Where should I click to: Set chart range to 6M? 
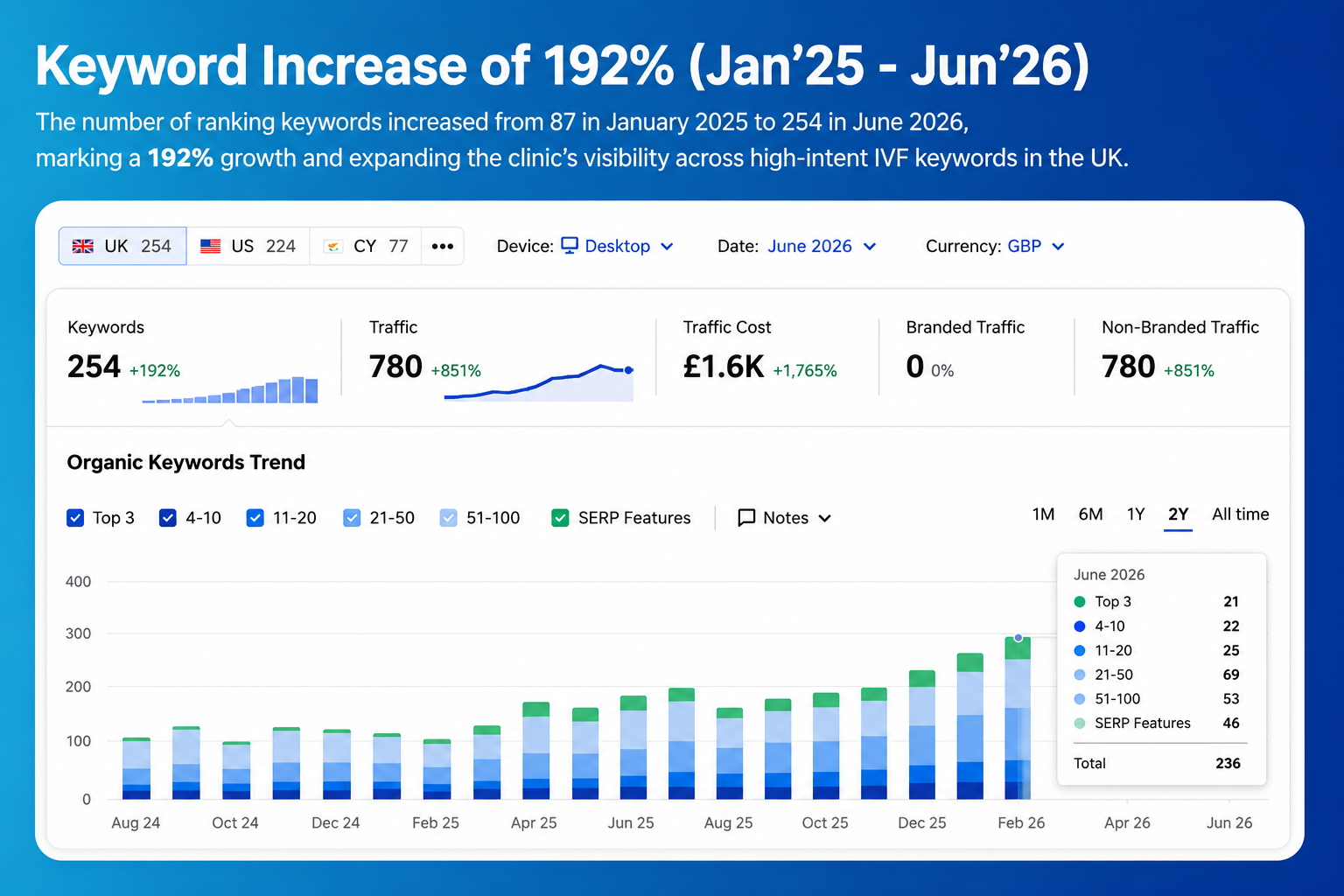click(1090, 514)
